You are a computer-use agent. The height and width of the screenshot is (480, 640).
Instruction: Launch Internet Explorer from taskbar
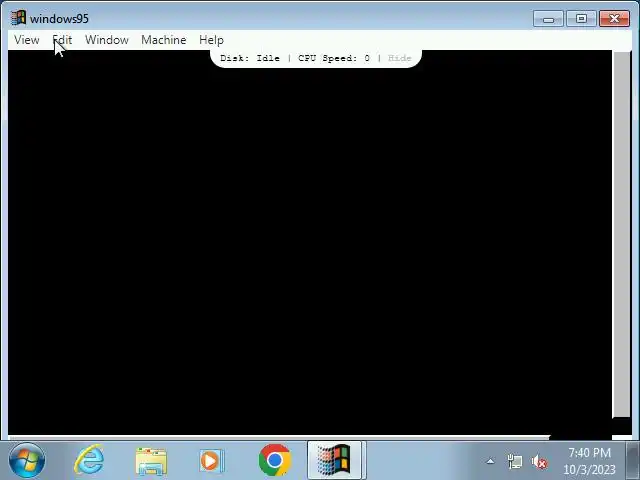pyautogui.click(x=89, y=460)
